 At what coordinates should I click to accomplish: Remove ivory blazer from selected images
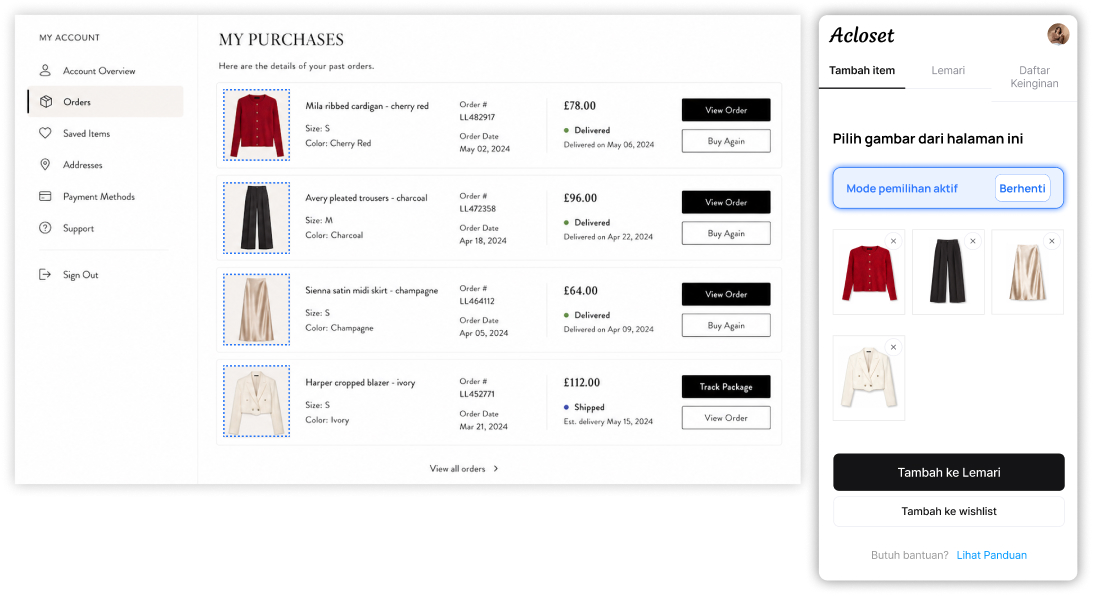pos(893,347)
